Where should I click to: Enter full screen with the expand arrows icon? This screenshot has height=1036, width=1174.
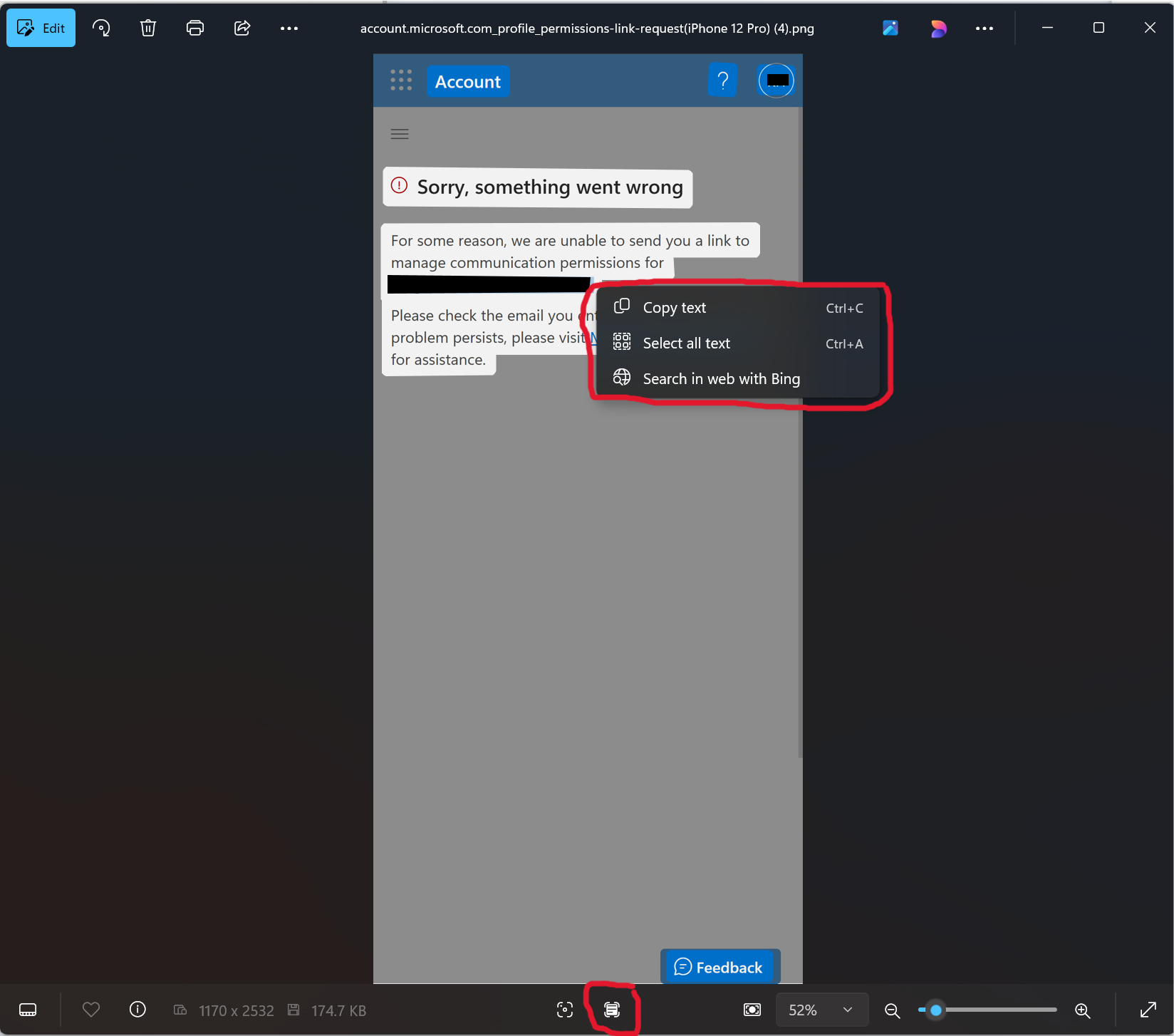pos(1148,1010)
